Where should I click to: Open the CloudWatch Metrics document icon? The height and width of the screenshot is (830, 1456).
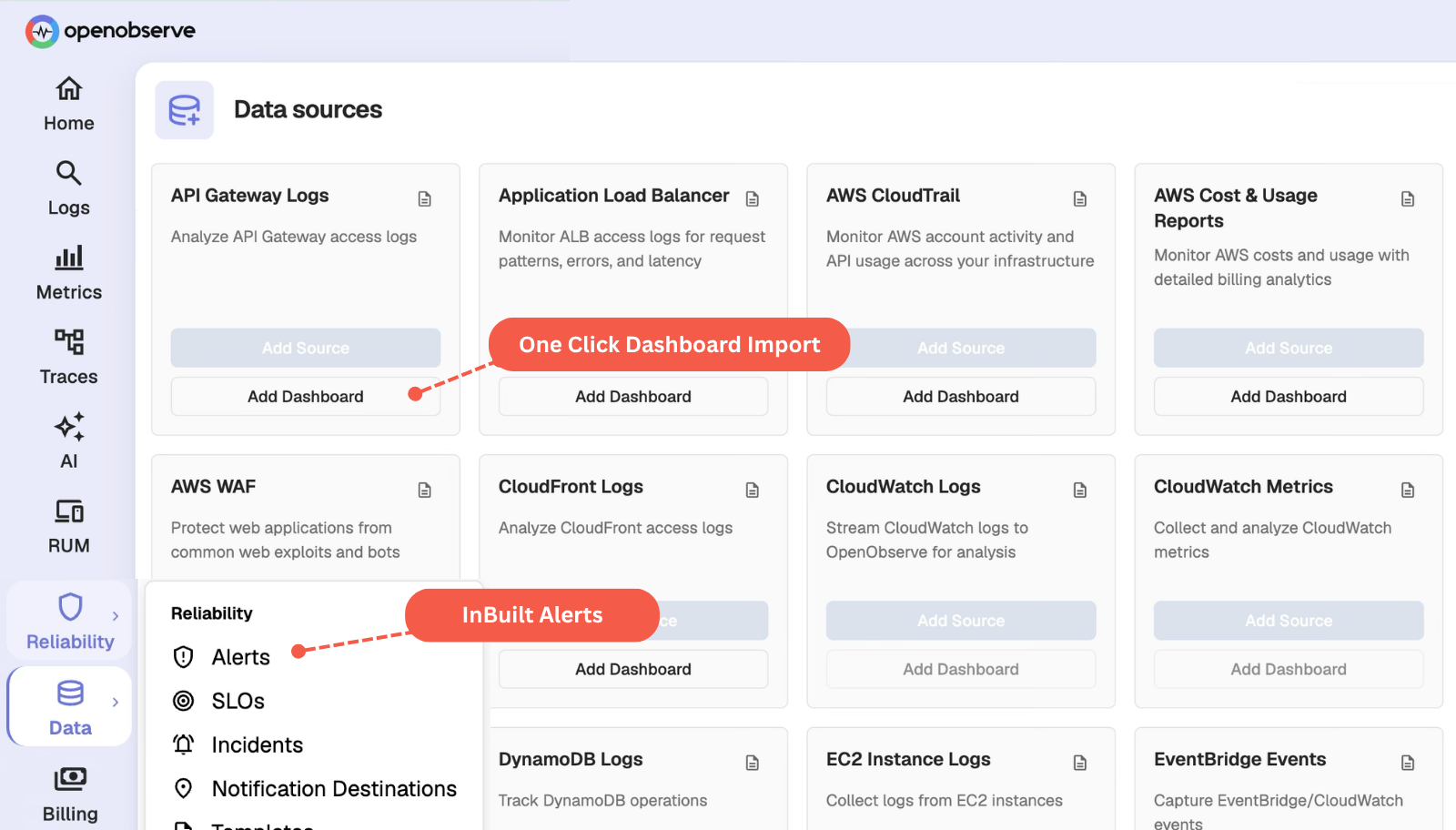(1408, 490)
